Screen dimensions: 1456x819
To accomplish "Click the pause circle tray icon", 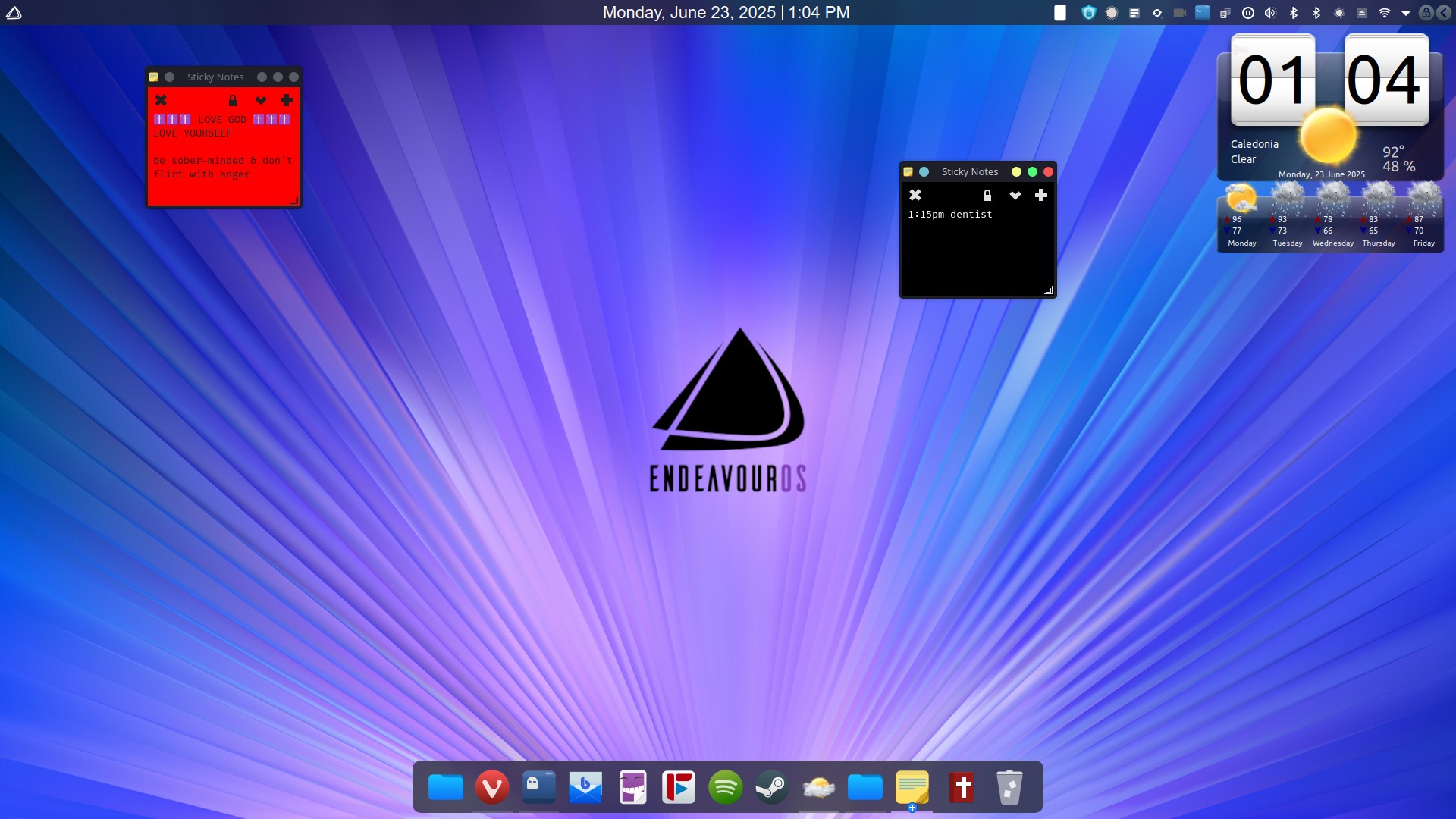I will coord(1247,13).
